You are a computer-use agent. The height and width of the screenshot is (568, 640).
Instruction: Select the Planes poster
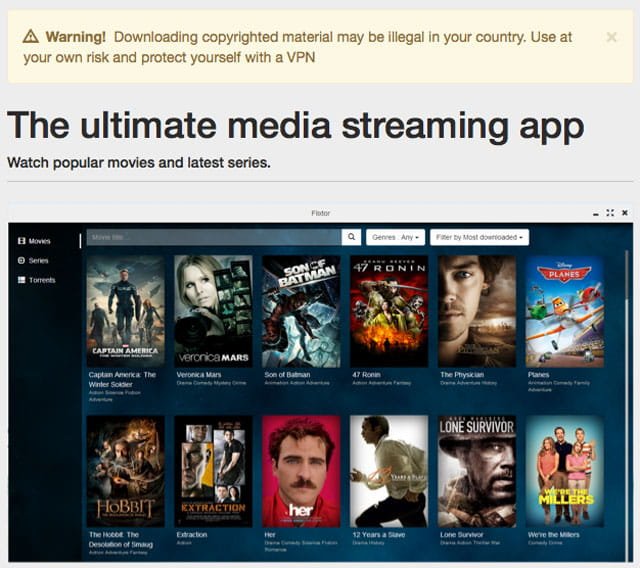[565, 311]
